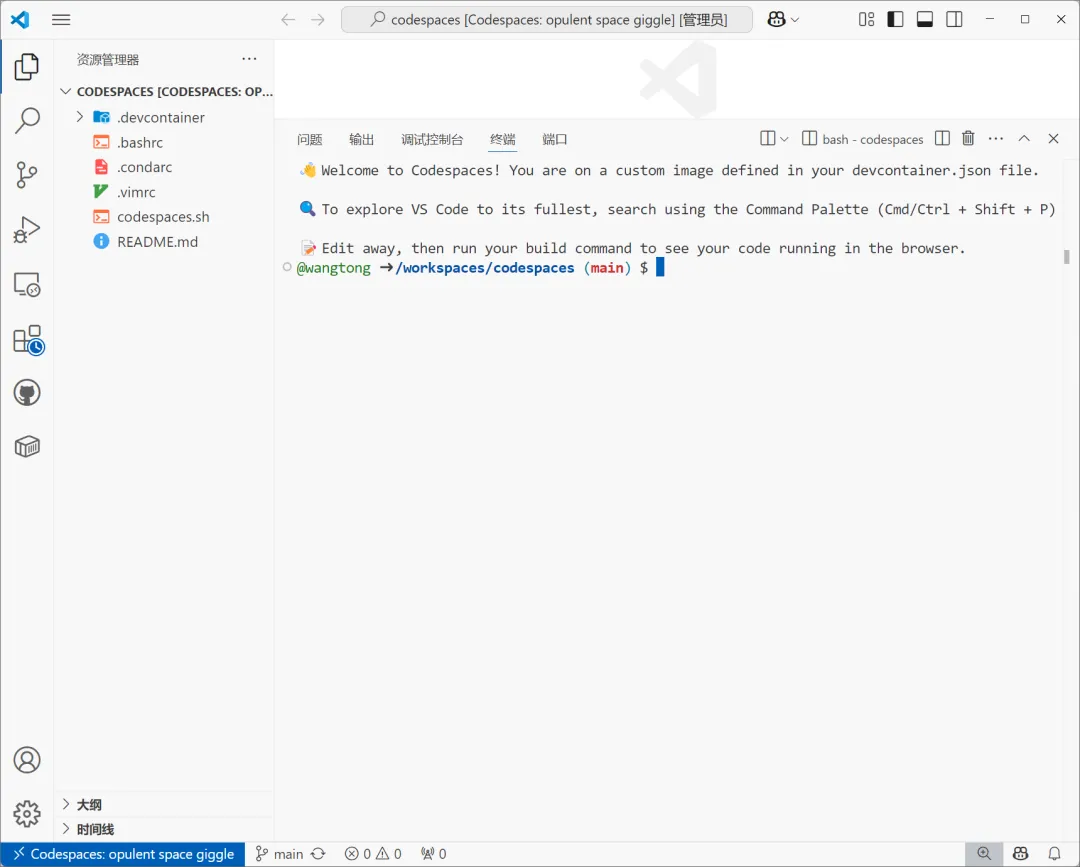1080x867 pixels.
Task: Synchronize changes with the sync icon
Action: [318, 854]
